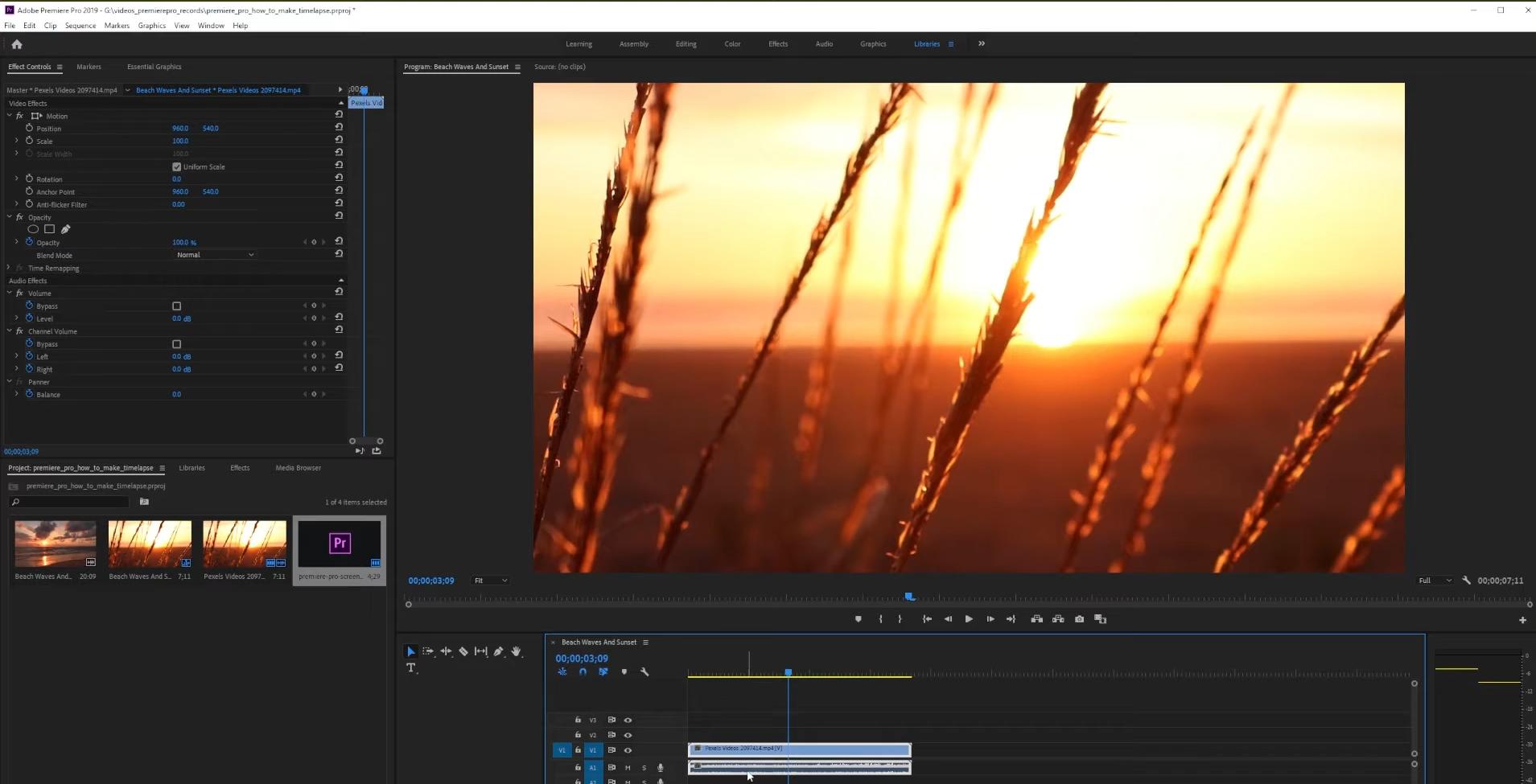The width and height of the screenshot is (1536, 784).
Task: Switch to Color workspace
Action: tap(732, 44)
